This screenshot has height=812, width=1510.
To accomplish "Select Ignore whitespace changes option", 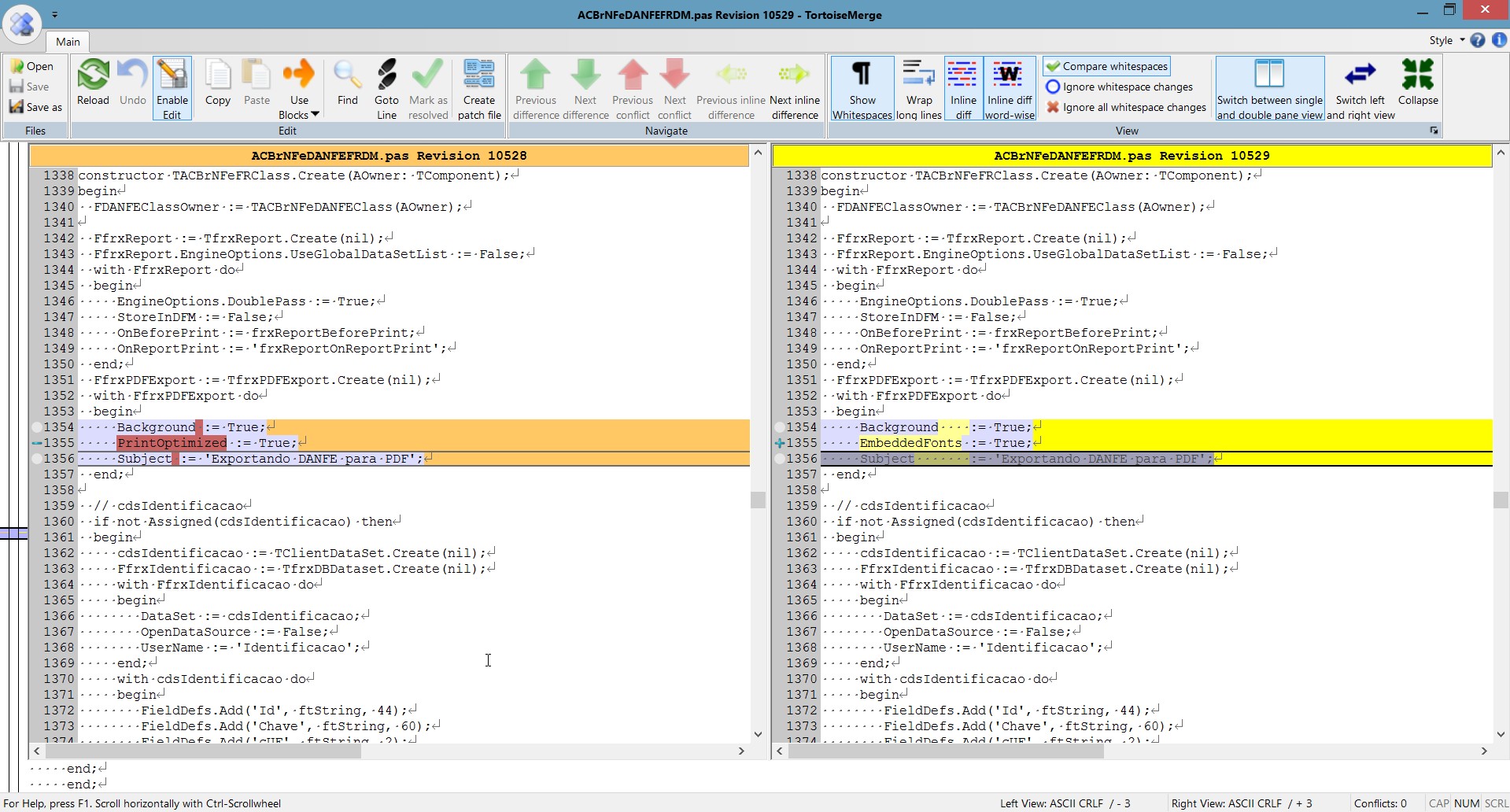I will pyautogui.click(x=1119, y=87).
